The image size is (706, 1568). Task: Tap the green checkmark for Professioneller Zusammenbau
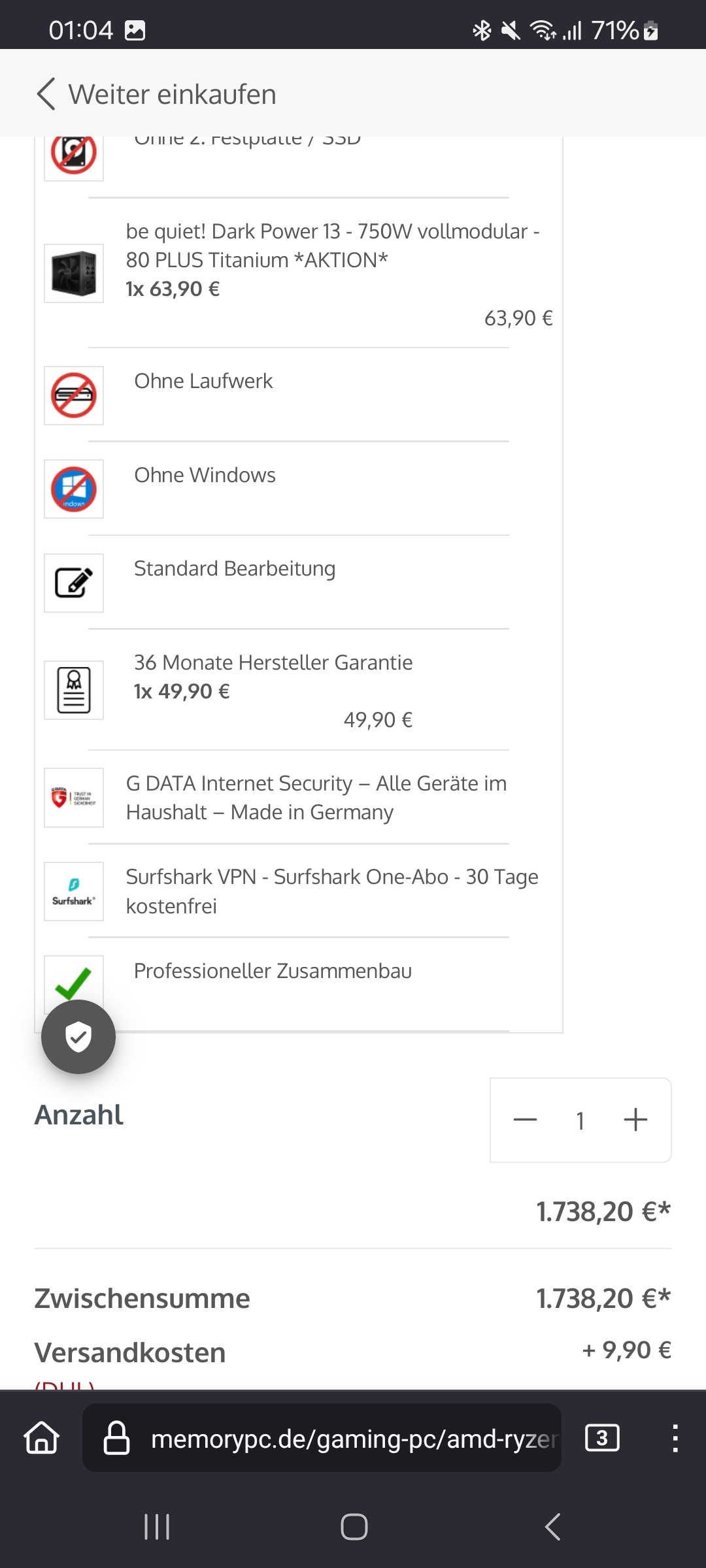click(x=74, y=980)
